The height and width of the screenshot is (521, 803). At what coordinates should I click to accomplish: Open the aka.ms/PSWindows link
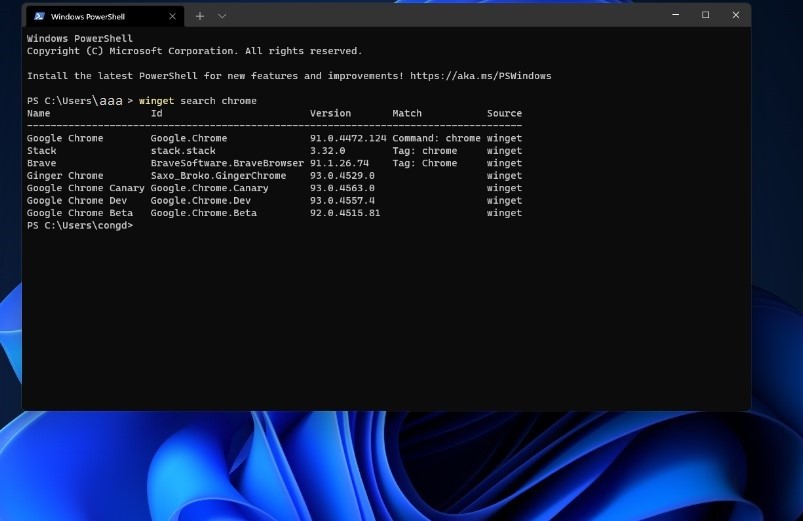point(480,76)
